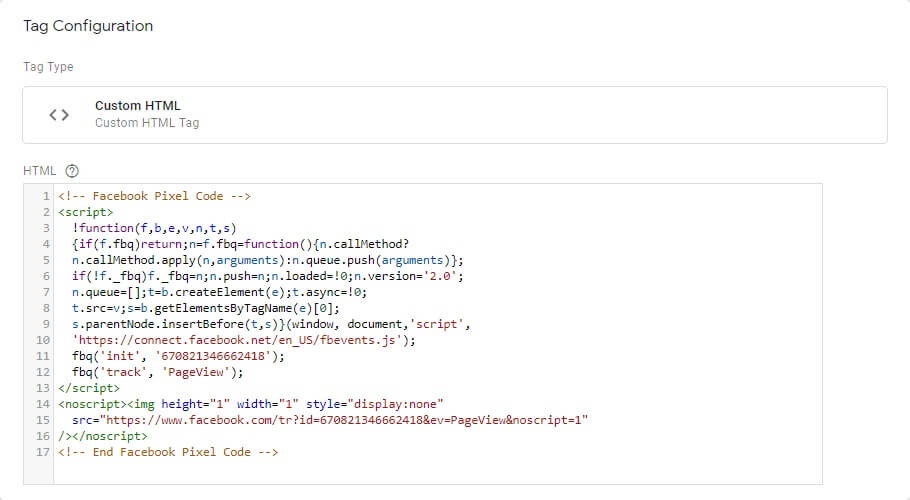The width and height of the screenshot is (910, 500).
Task: Click the 's.parentNode.insertBefore' code line
Action: (x=271, y=324)
